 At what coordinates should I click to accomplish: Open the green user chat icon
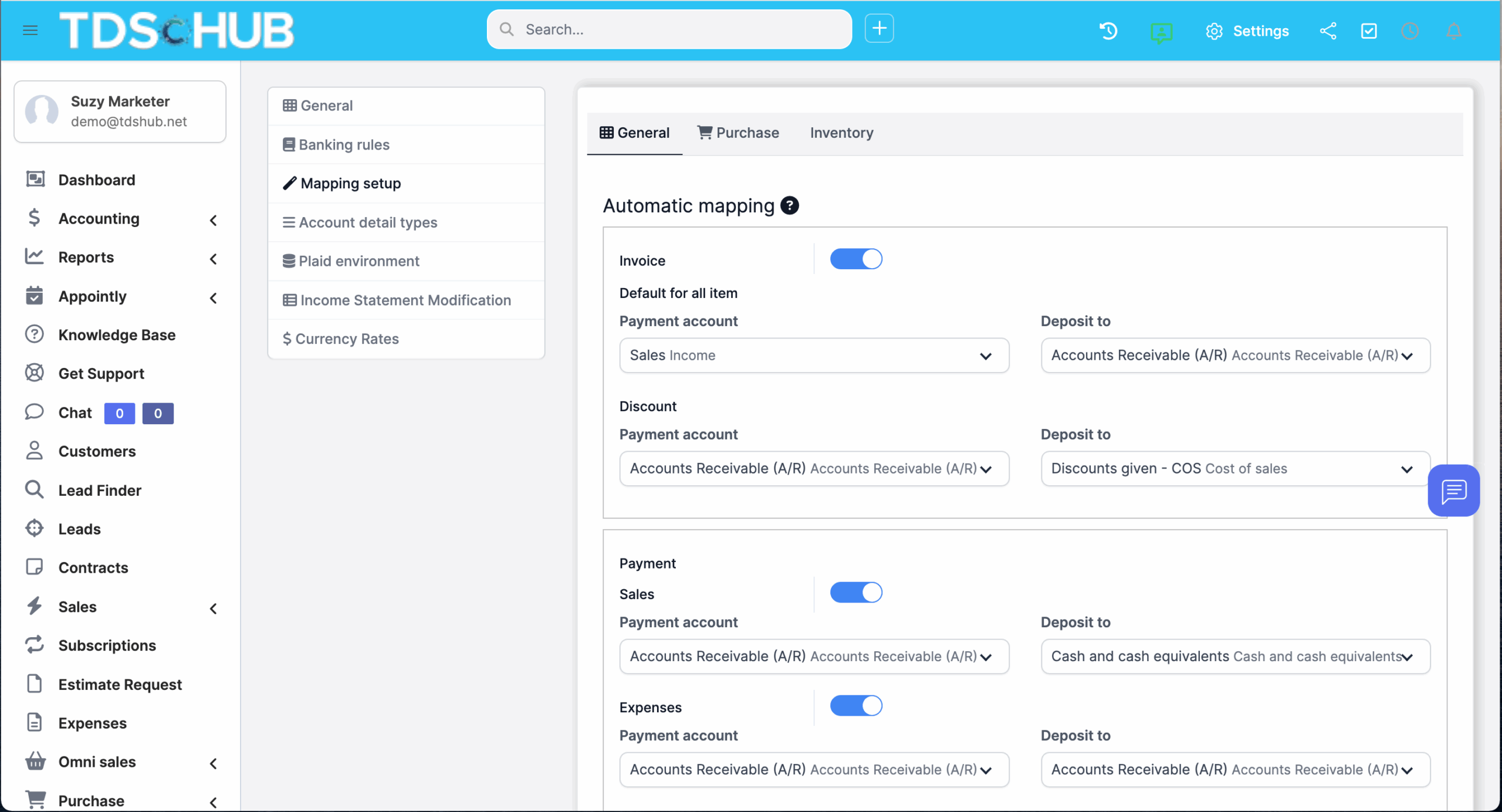[1161, 32]
